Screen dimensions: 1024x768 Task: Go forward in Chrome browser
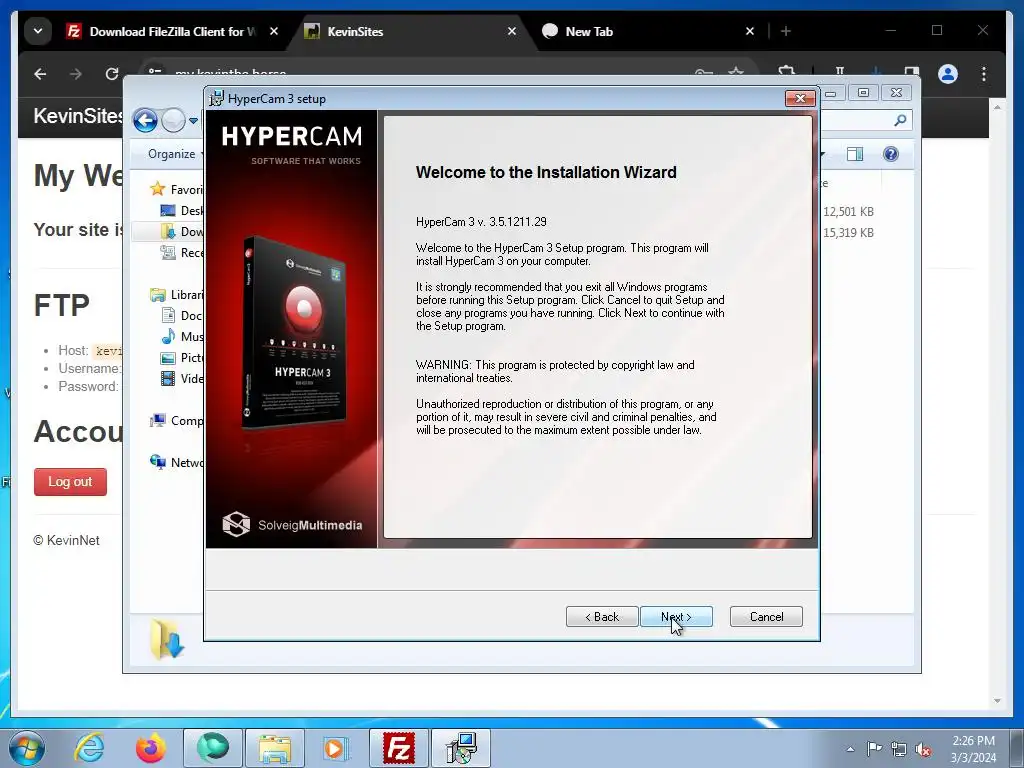coord(76,74)
